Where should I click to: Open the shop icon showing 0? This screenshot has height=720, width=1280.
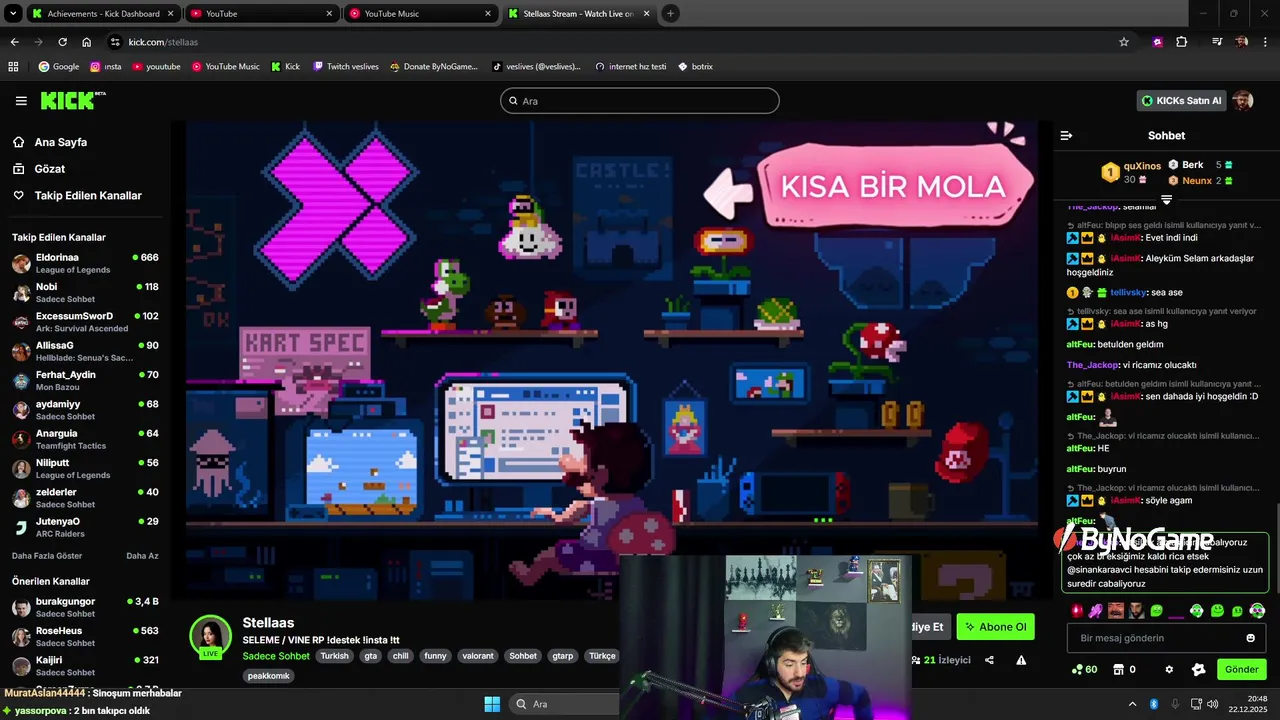click(x=1125, y=670)
